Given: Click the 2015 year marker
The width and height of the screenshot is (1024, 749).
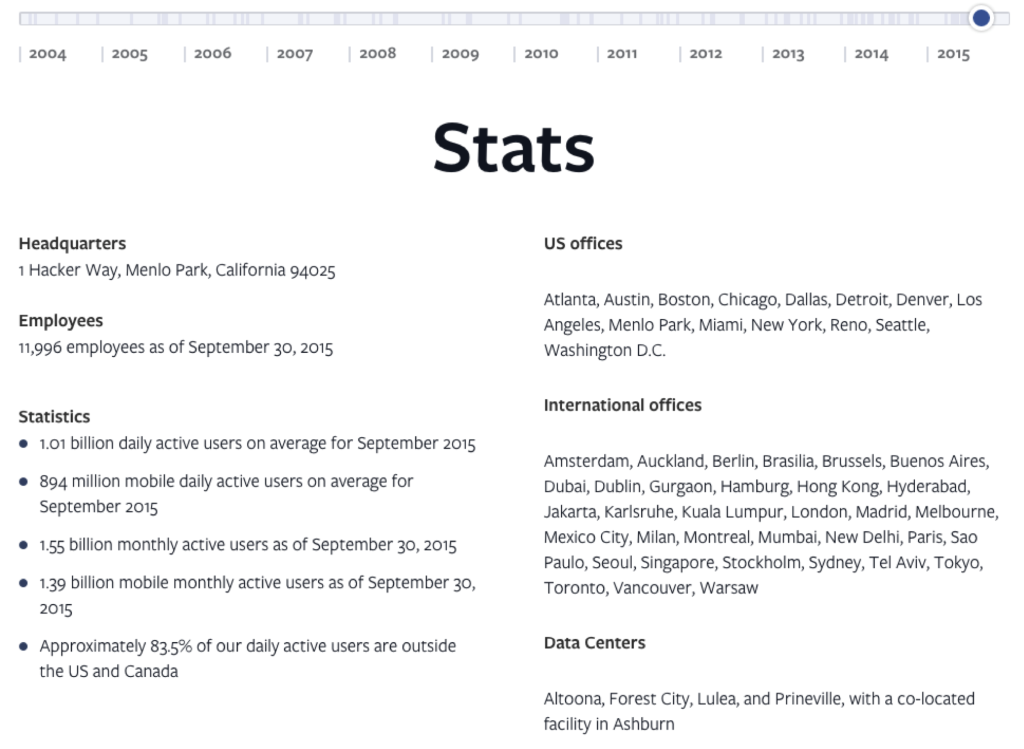Looking at the screenshot, I should pyautogui.click(x=953, y=54).
